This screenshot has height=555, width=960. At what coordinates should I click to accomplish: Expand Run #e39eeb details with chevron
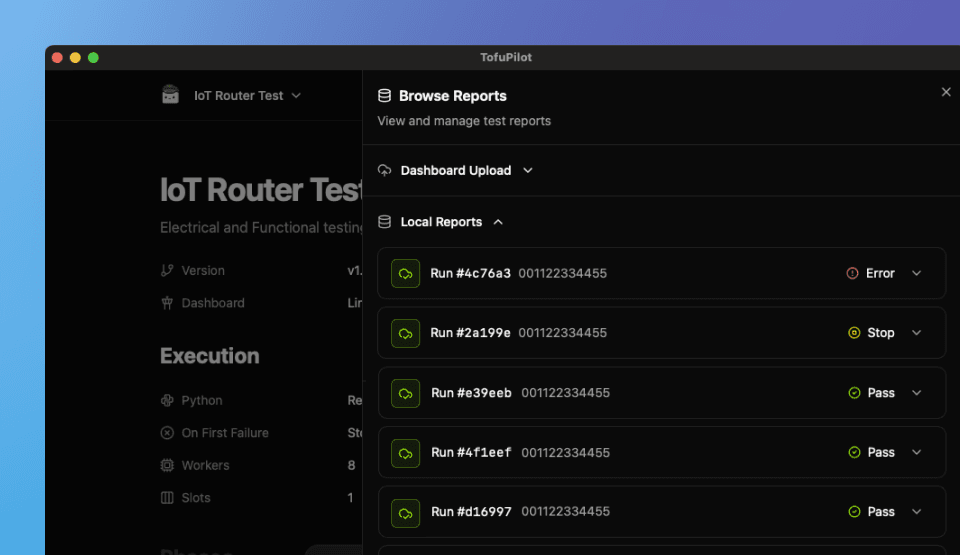coord(917,393)
